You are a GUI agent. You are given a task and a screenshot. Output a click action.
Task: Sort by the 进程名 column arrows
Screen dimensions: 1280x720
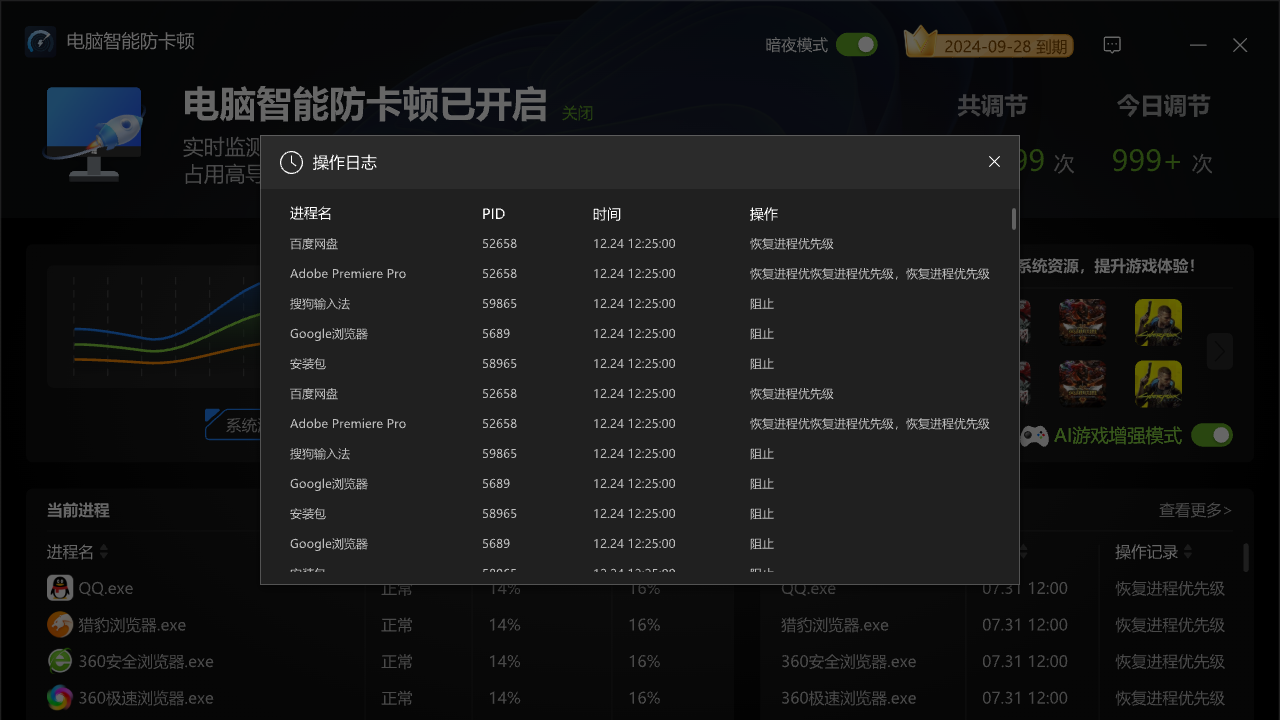(103, 551)
